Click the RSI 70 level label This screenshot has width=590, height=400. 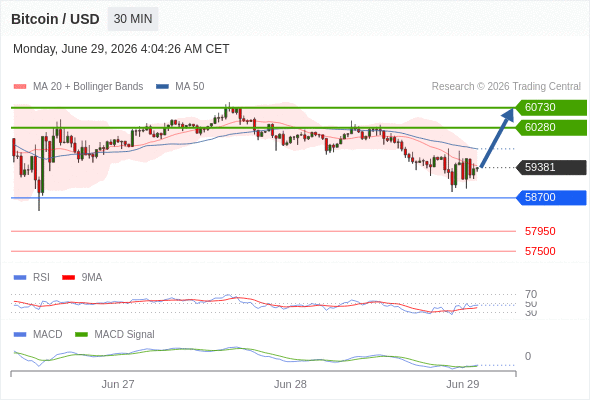click(x=531, y=294)
